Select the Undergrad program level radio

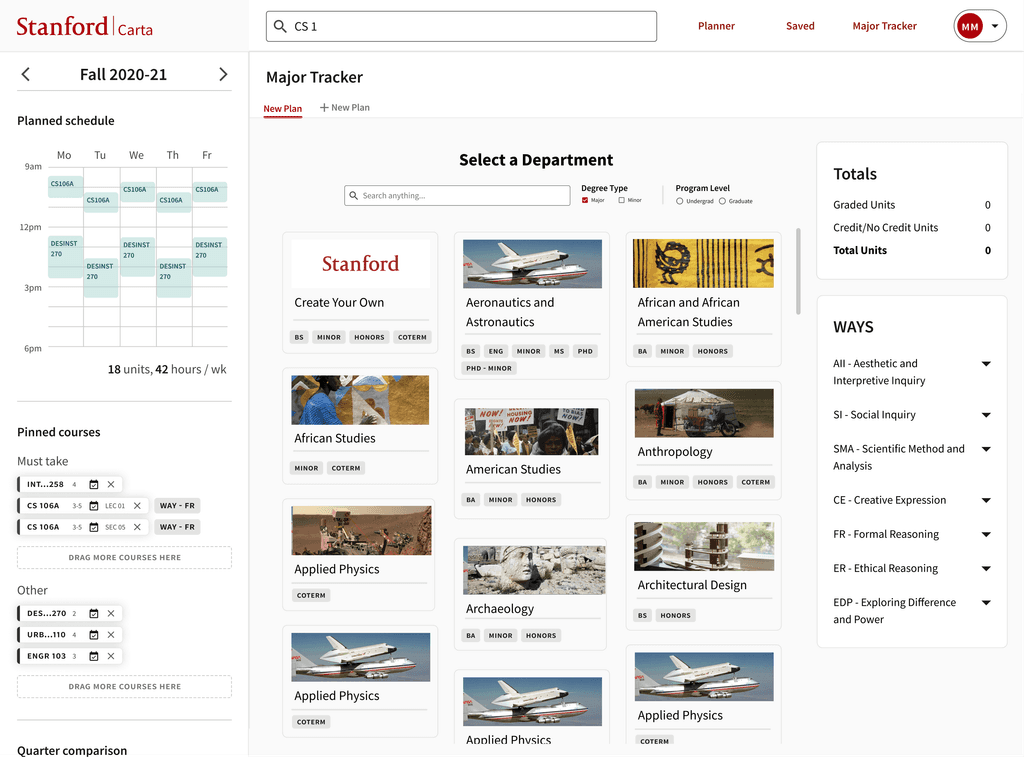click(680, 201)
